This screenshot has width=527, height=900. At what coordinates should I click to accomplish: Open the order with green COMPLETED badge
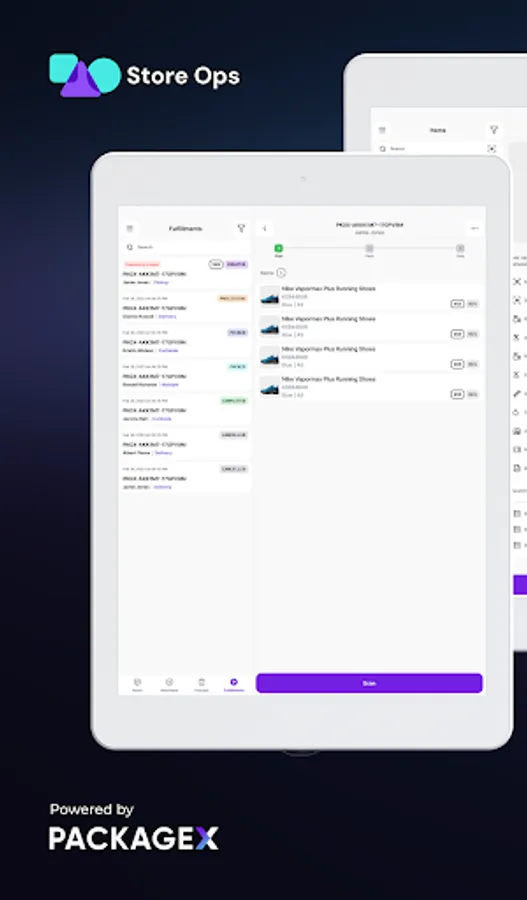tap(185, 409)
